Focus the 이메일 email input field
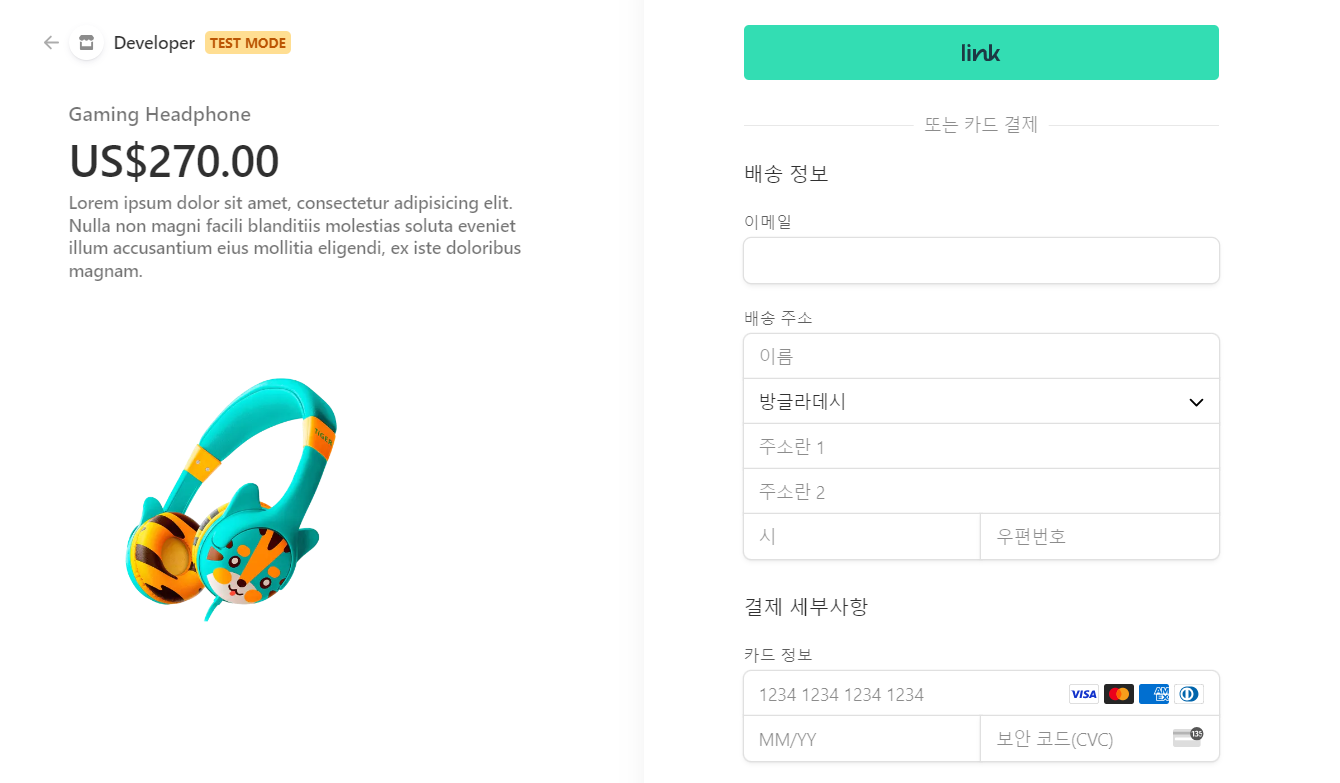The image size is (1340, 783). (980, 261)
